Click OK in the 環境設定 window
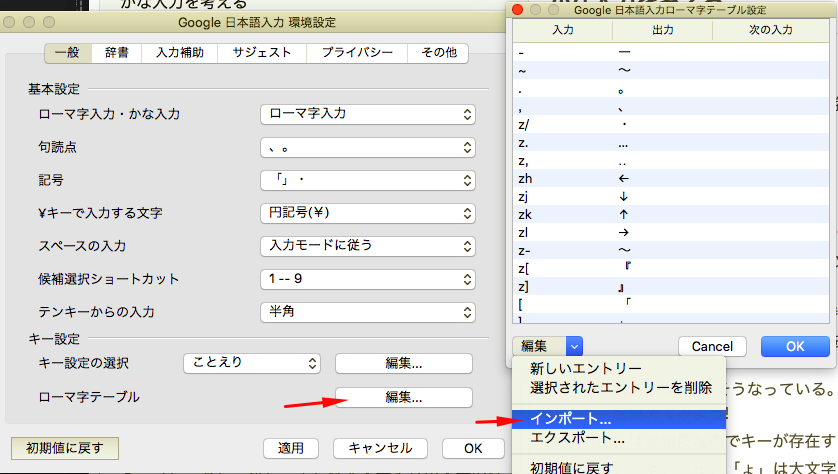The height and width of the screenshot is (474, 838). (473, 448)
